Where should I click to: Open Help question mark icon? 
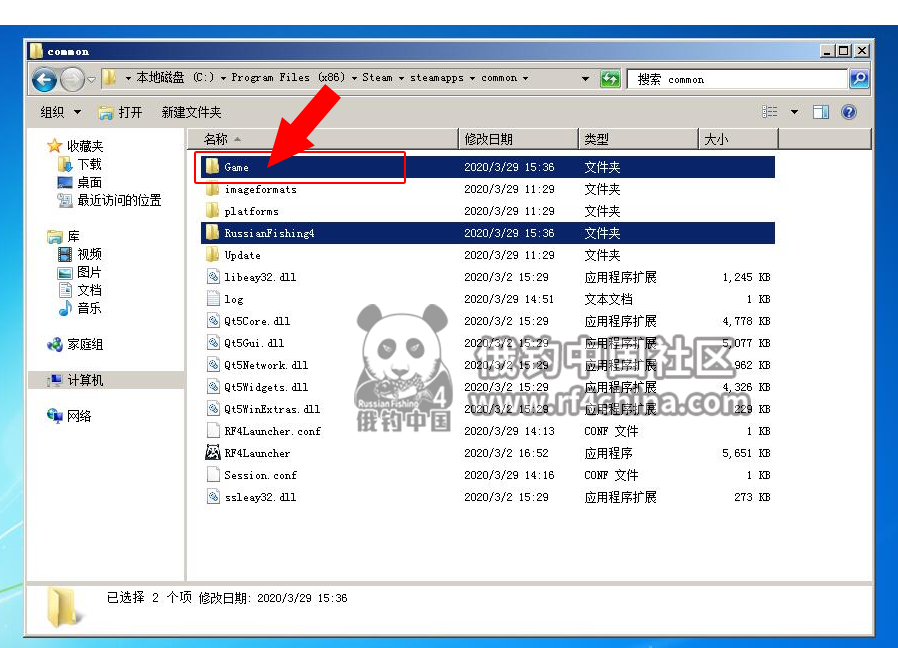(x=849, y=112)
